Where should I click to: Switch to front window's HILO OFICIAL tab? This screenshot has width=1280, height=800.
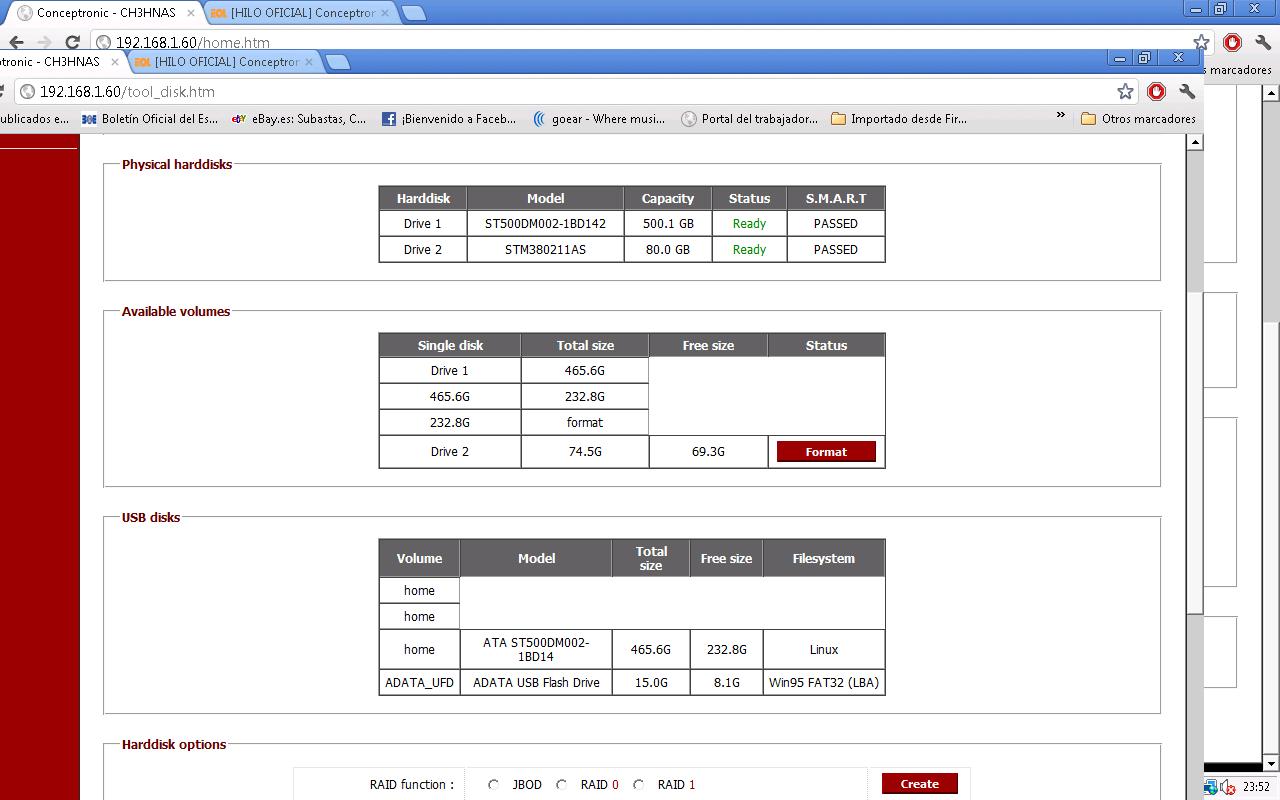pos(224,62)
